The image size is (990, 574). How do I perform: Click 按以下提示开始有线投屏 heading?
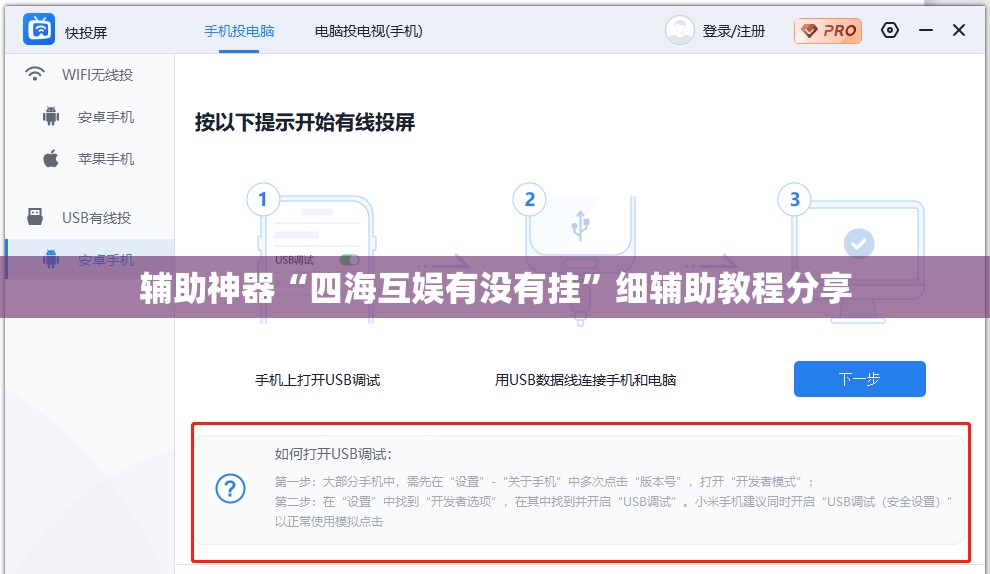coord(305,122)
